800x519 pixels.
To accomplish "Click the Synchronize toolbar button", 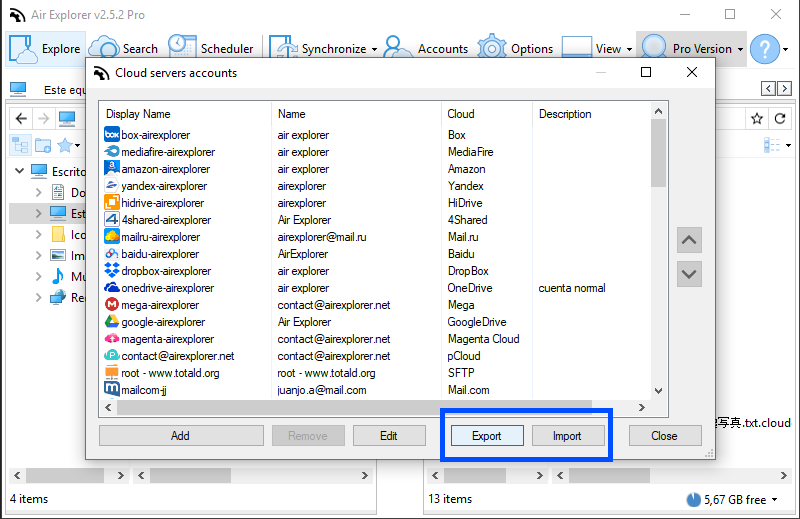I will click(318, 48).
